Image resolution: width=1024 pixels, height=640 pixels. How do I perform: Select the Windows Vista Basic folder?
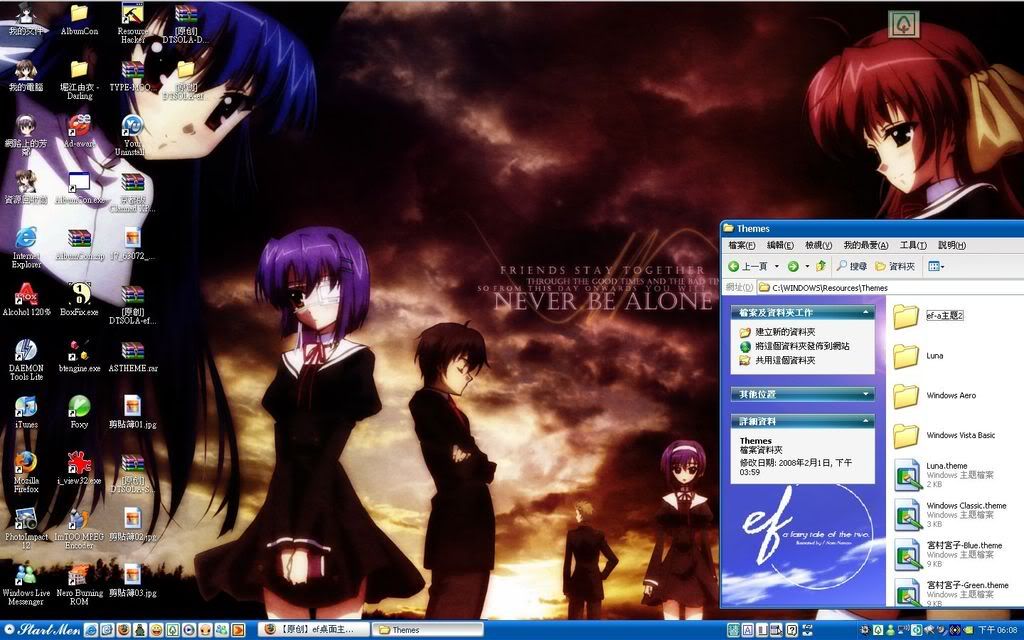(944, 436)
